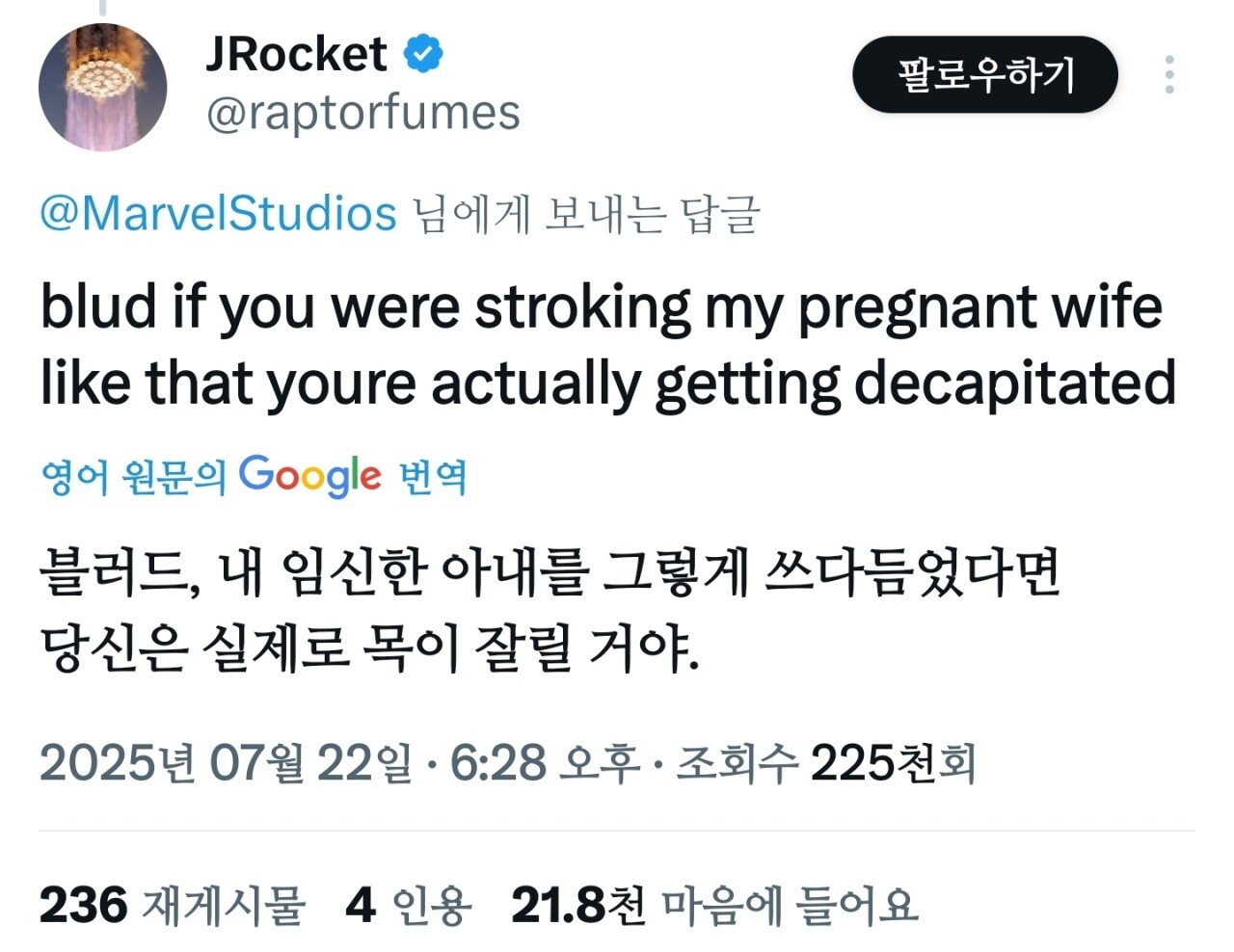View the 조회수 225천회 view count

(826, 763)
